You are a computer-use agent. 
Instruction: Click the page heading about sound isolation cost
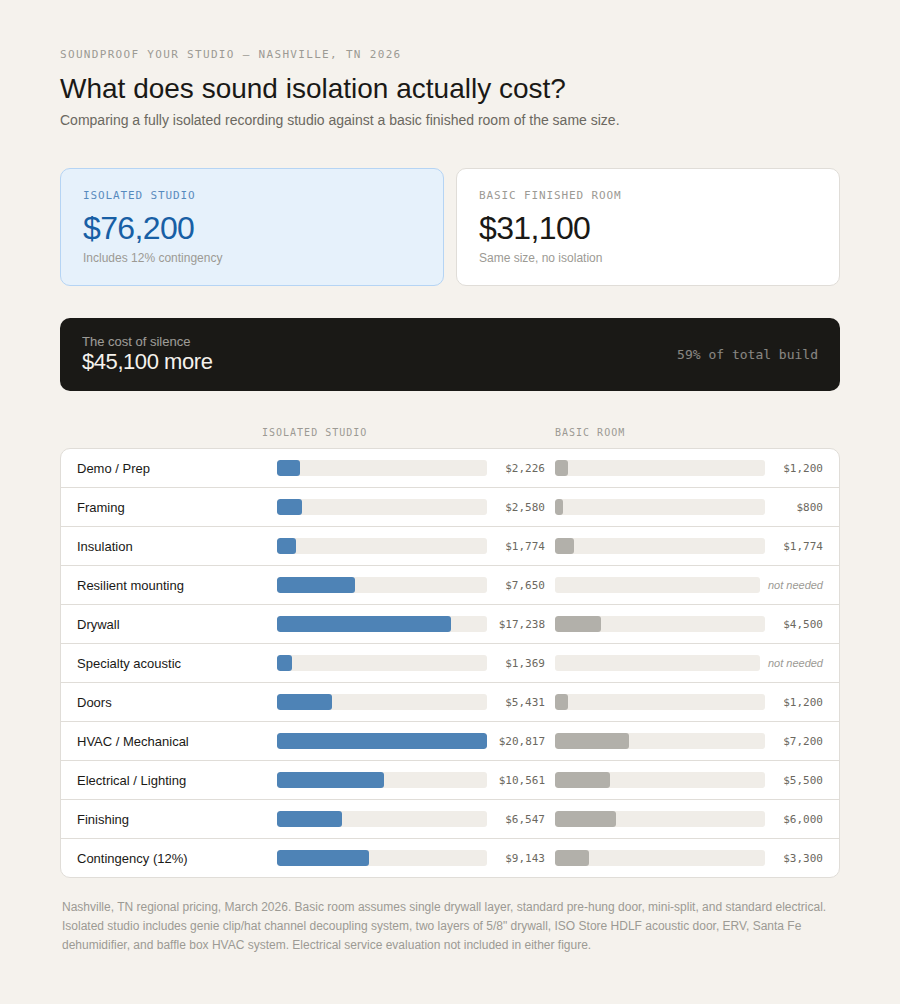point(313,88)
